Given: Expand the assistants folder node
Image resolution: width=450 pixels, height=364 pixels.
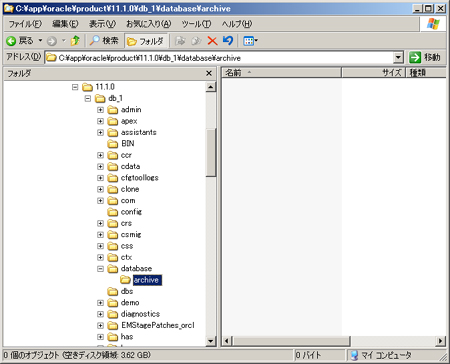Looking at the screenshot, I should tap(100, 132).
